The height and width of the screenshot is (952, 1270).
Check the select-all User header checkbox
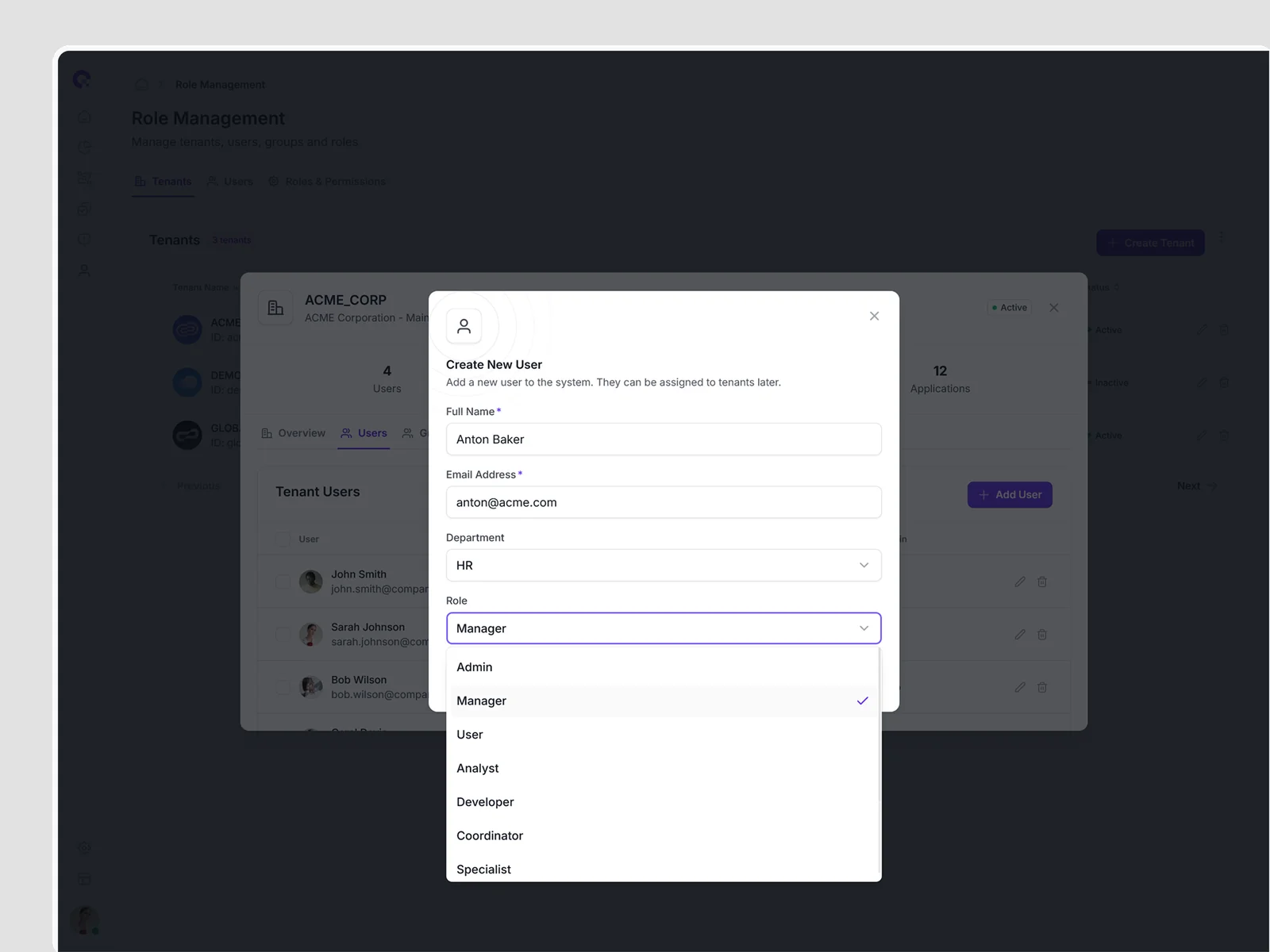click(283, 539)
